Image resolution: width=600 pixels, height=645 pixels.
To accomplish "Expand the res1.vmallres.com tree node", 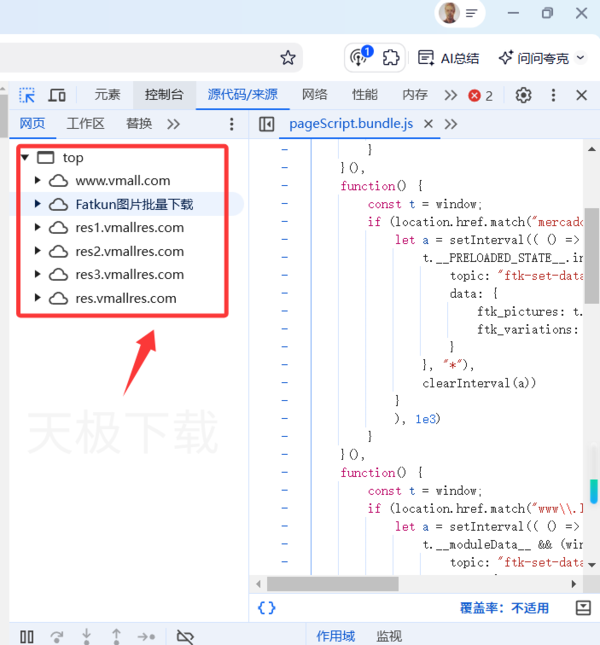I will (38, 228).
